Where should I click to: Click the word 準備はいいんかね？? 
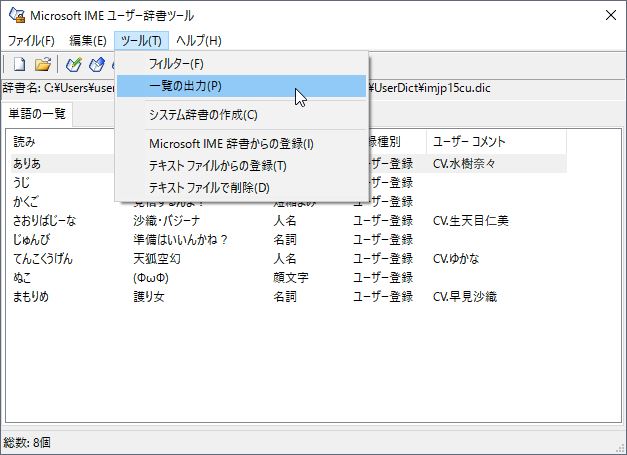[x=181, y=239]
